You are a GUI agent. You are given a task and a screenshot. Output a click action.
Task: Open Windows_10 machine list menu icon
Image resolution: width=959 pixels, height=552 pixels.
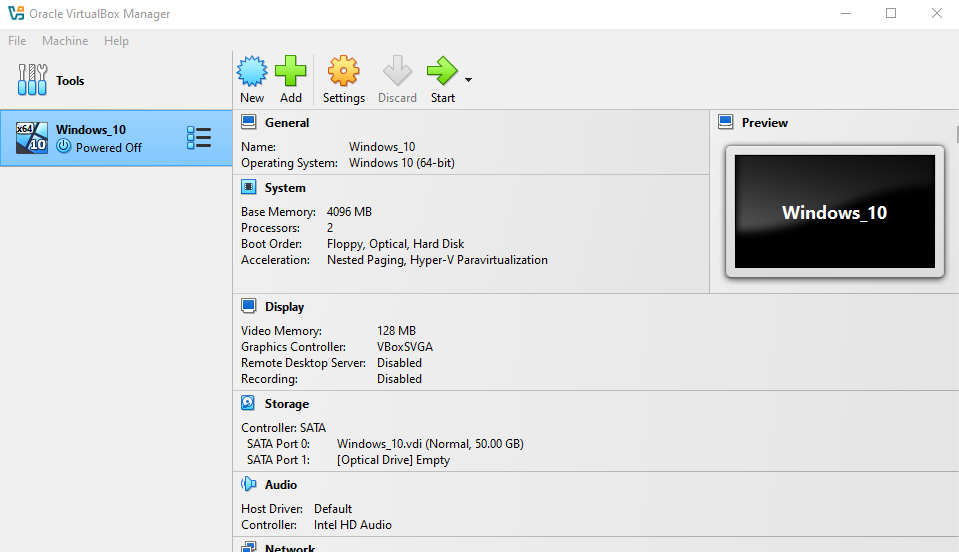click(199, 138)
